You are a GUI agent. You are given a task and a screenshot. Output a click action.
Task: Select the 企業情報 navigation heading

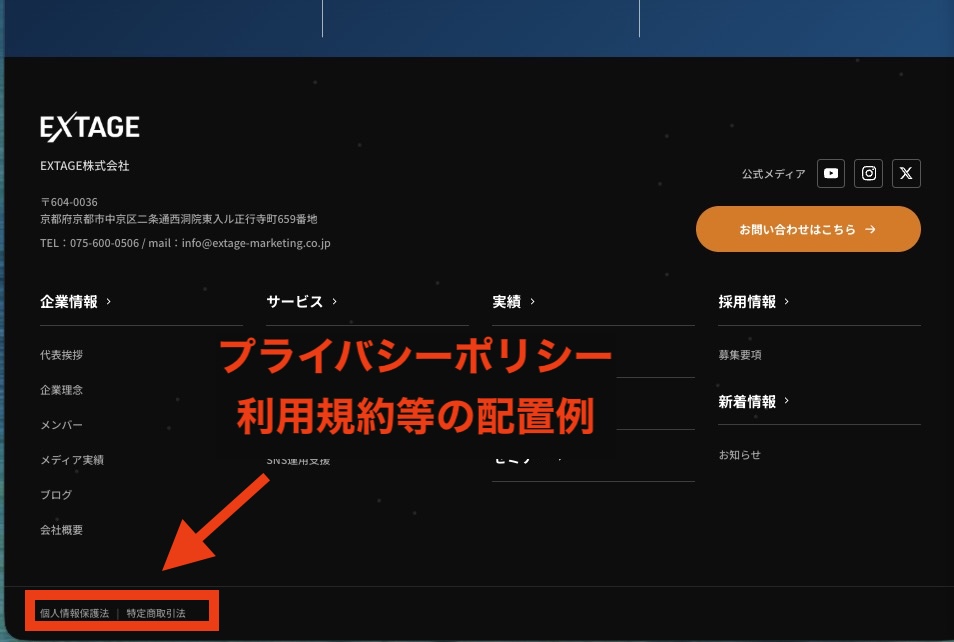coord(68,301)
